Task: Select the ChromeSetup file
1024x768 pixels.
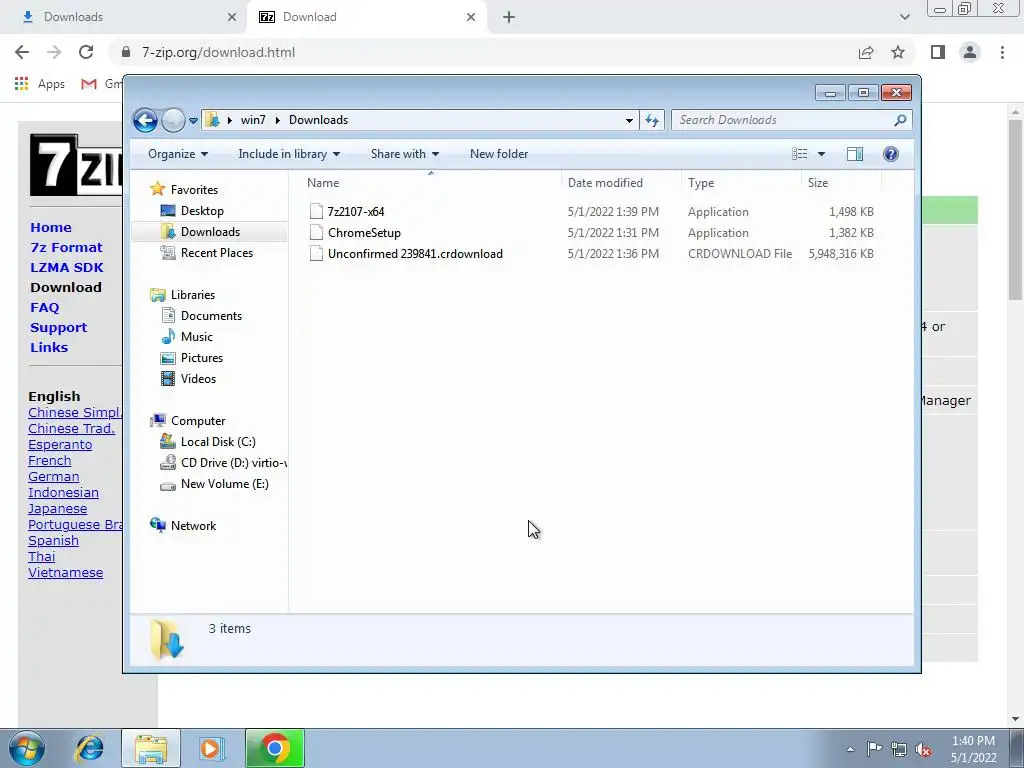Action: pos(364,232)
